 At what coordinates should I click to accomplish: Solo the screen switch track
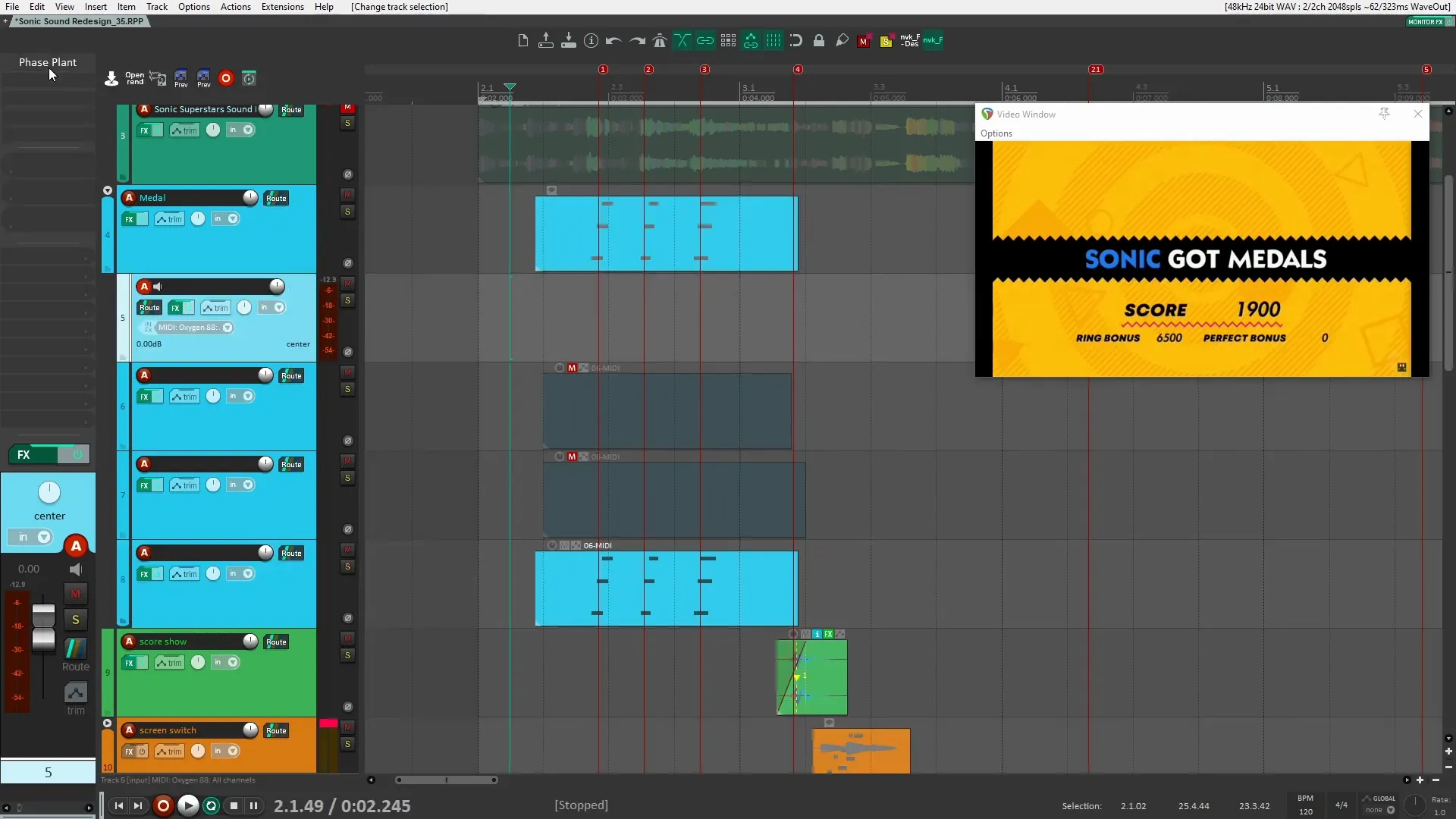(347, 744)
